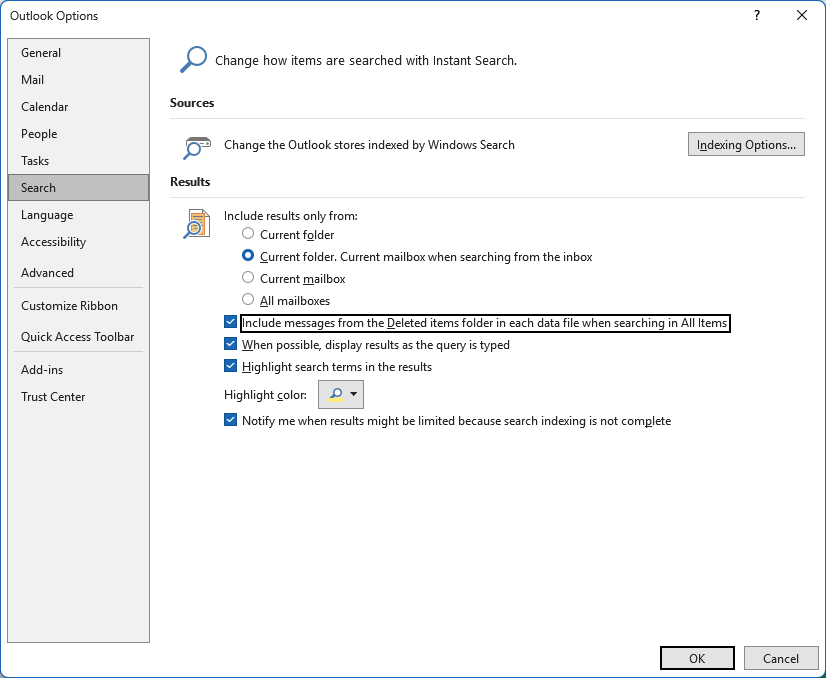Image resolution: width=826 pixels, height=678 pixels.
Task: Click the Indexing Options button
Action: [x=746, y=145]
